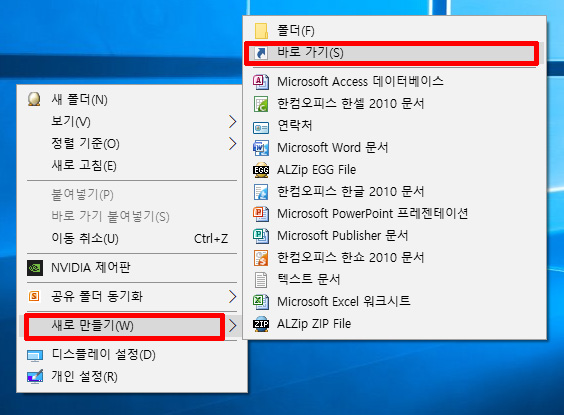Create a Microsoft Excel 워크시트
Viewport: 564px width, 415px height.
point(395,302)
